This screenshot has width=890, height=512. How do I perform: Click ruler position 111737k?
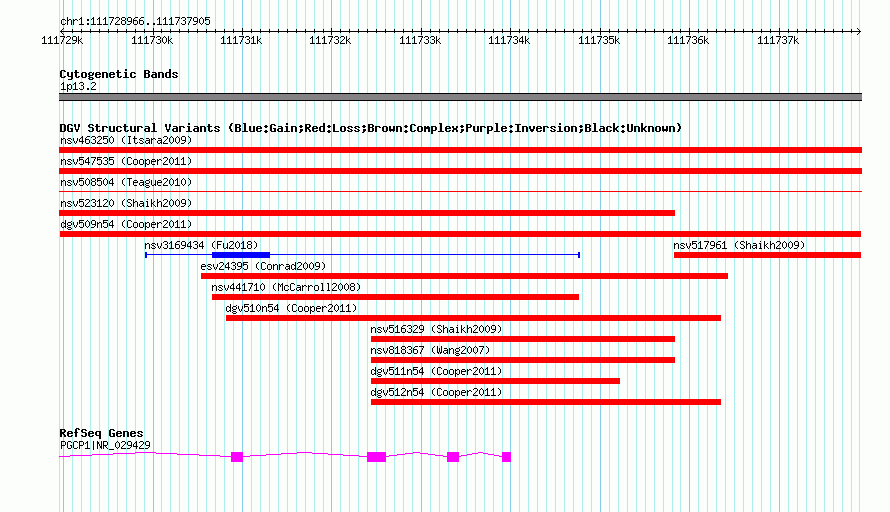click(x=778, y=40)
